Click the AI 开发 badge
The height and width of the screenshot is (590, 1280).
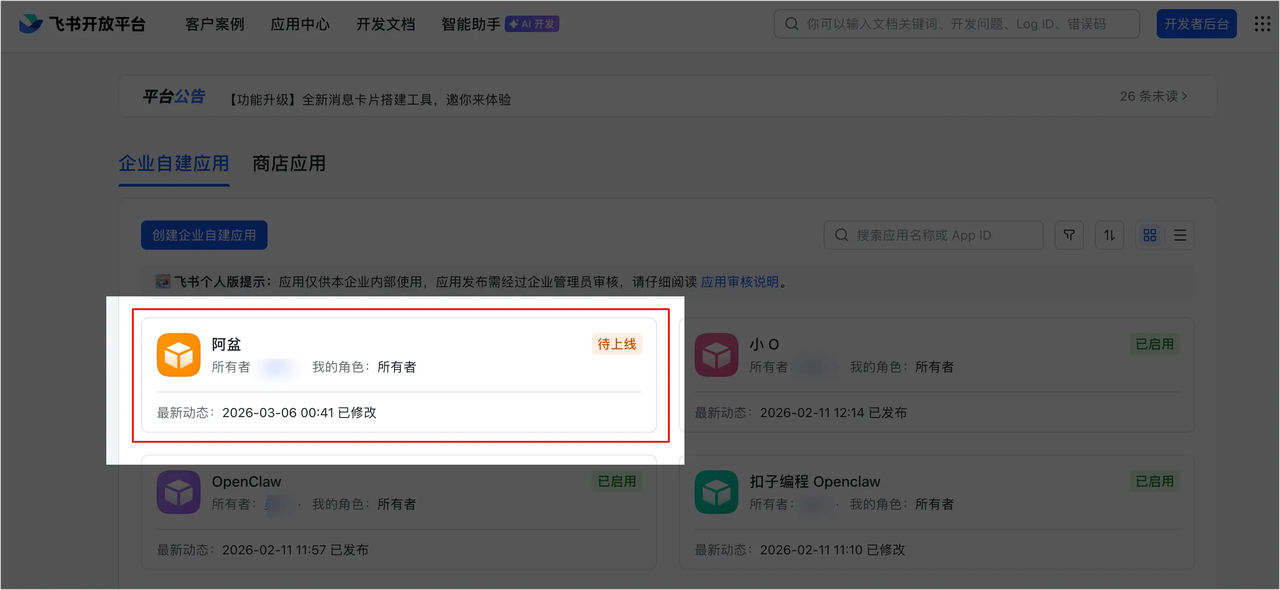(x=532, y=24)
